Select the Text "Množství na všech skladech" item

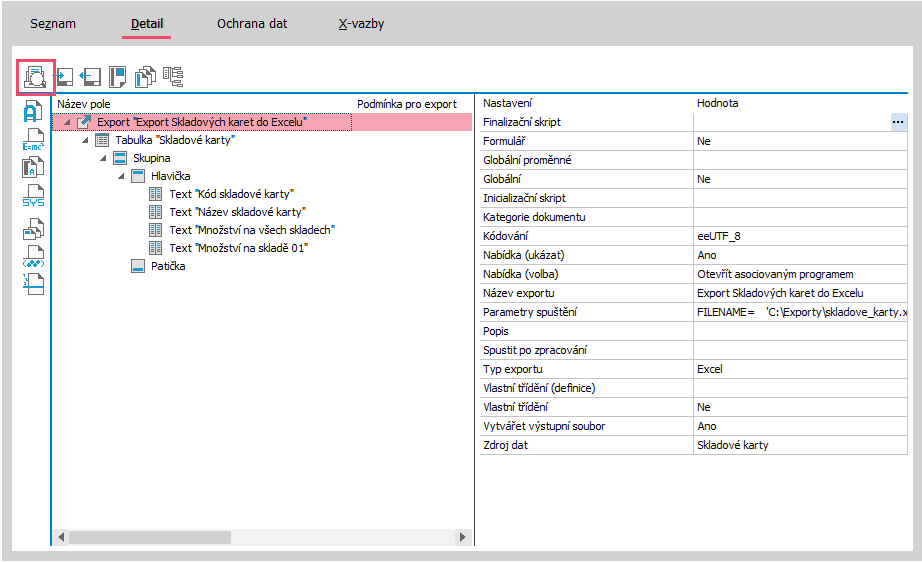coord(252,230)
